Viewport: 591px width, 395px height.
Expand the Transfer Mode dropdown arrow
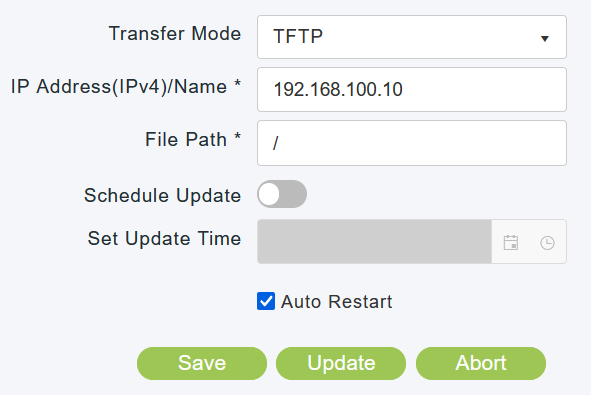pos(545,38)
